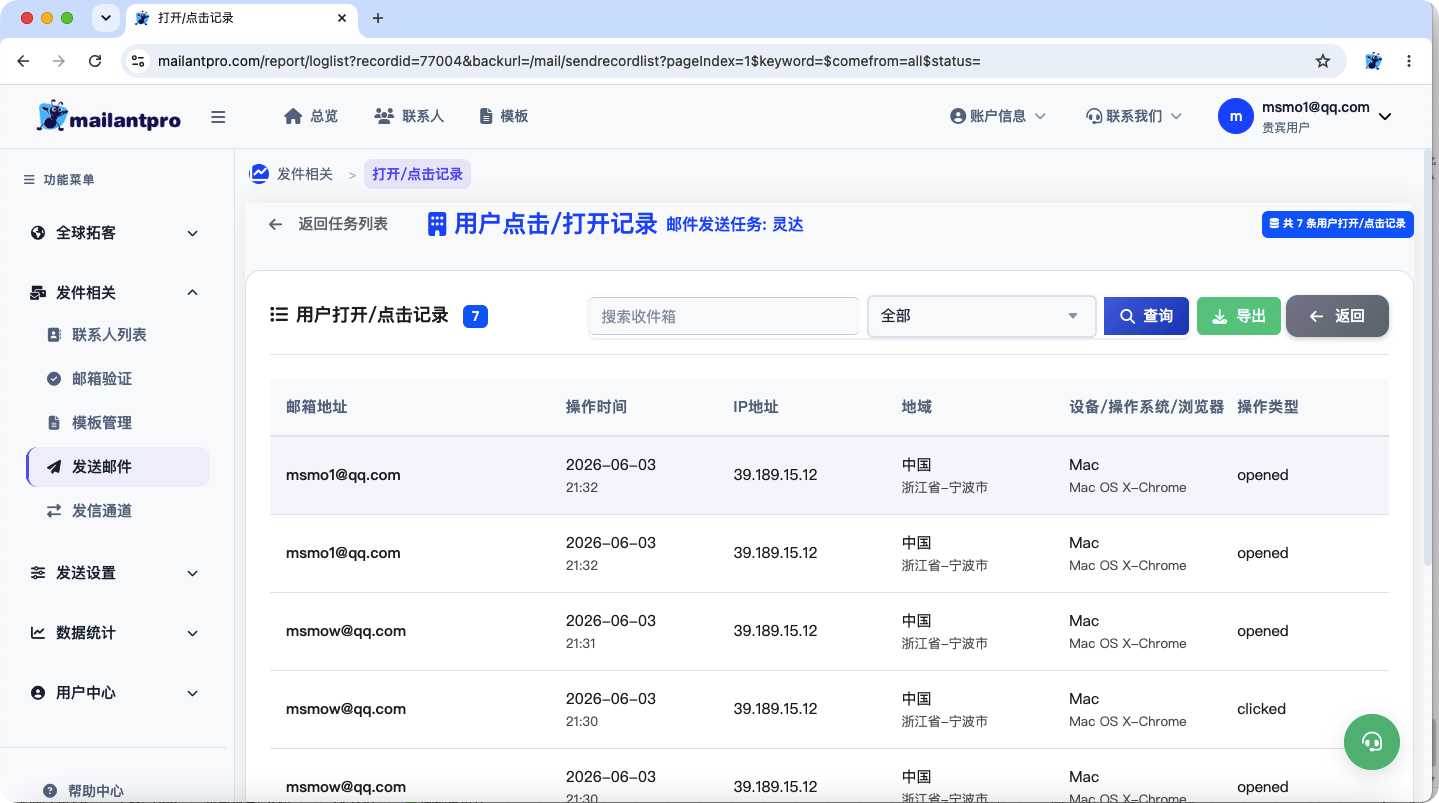Click the 共 7 条用户打开/点击记录 badge
Image resolution: width=1439 pixels, height=803 pixels.
[x=1337, y=224]
